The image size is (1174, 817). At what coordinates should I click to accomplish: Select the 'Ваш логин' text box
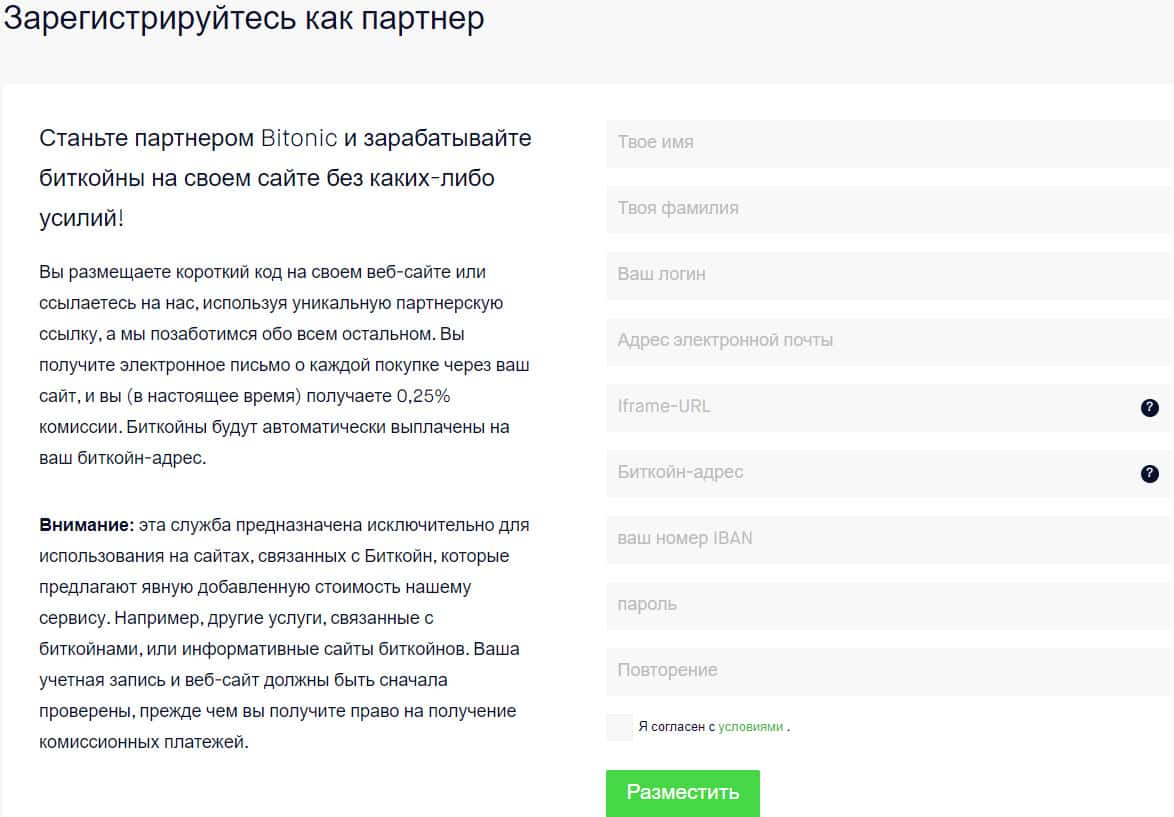[888, 275]
